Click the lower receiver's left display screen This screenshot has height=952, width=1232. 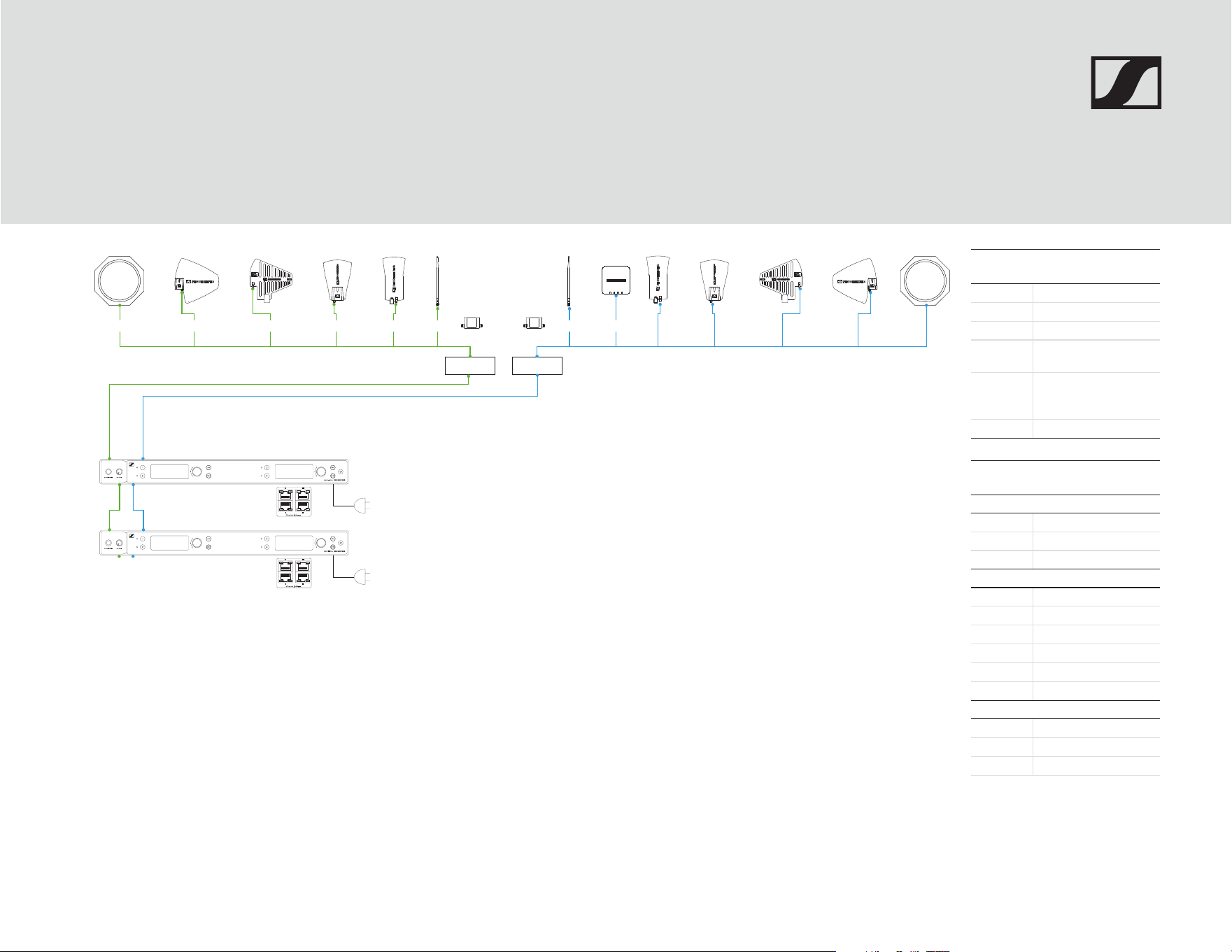coord(169,543)
